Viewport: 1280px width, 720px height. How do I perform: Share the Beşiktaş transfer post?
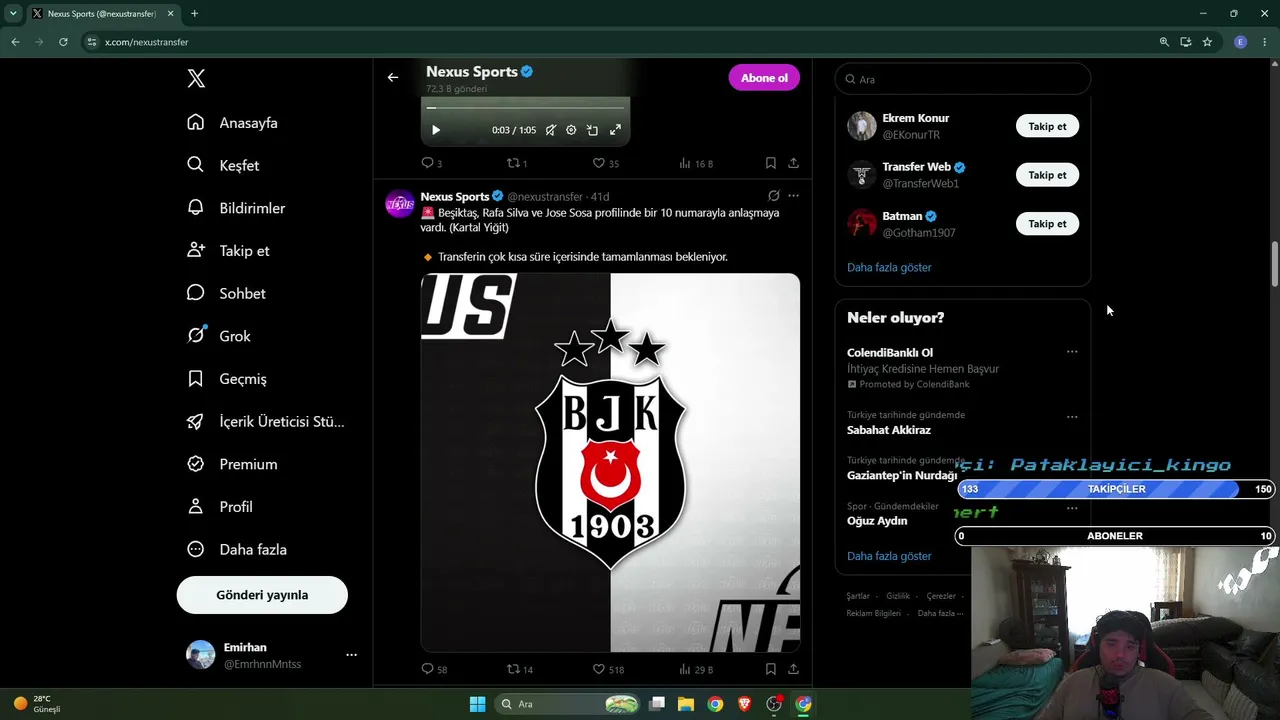click(x=793, y=669)
